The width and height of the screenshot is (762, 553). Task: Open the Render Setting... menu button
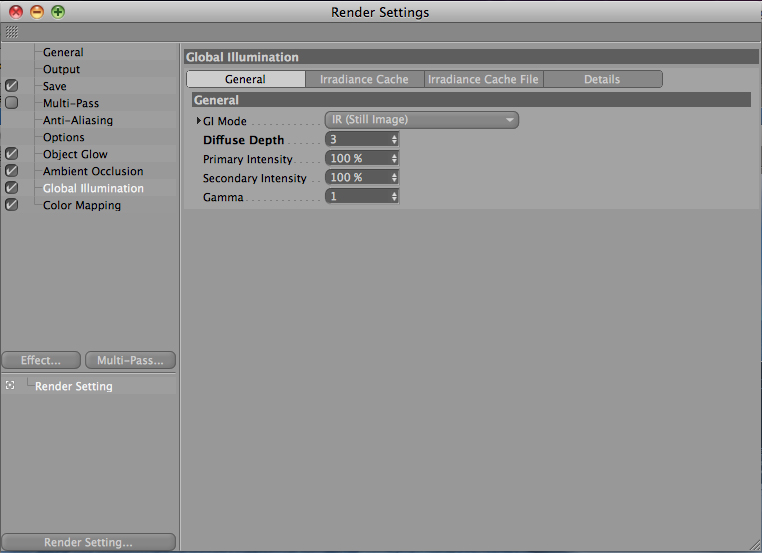click(88, 542)
